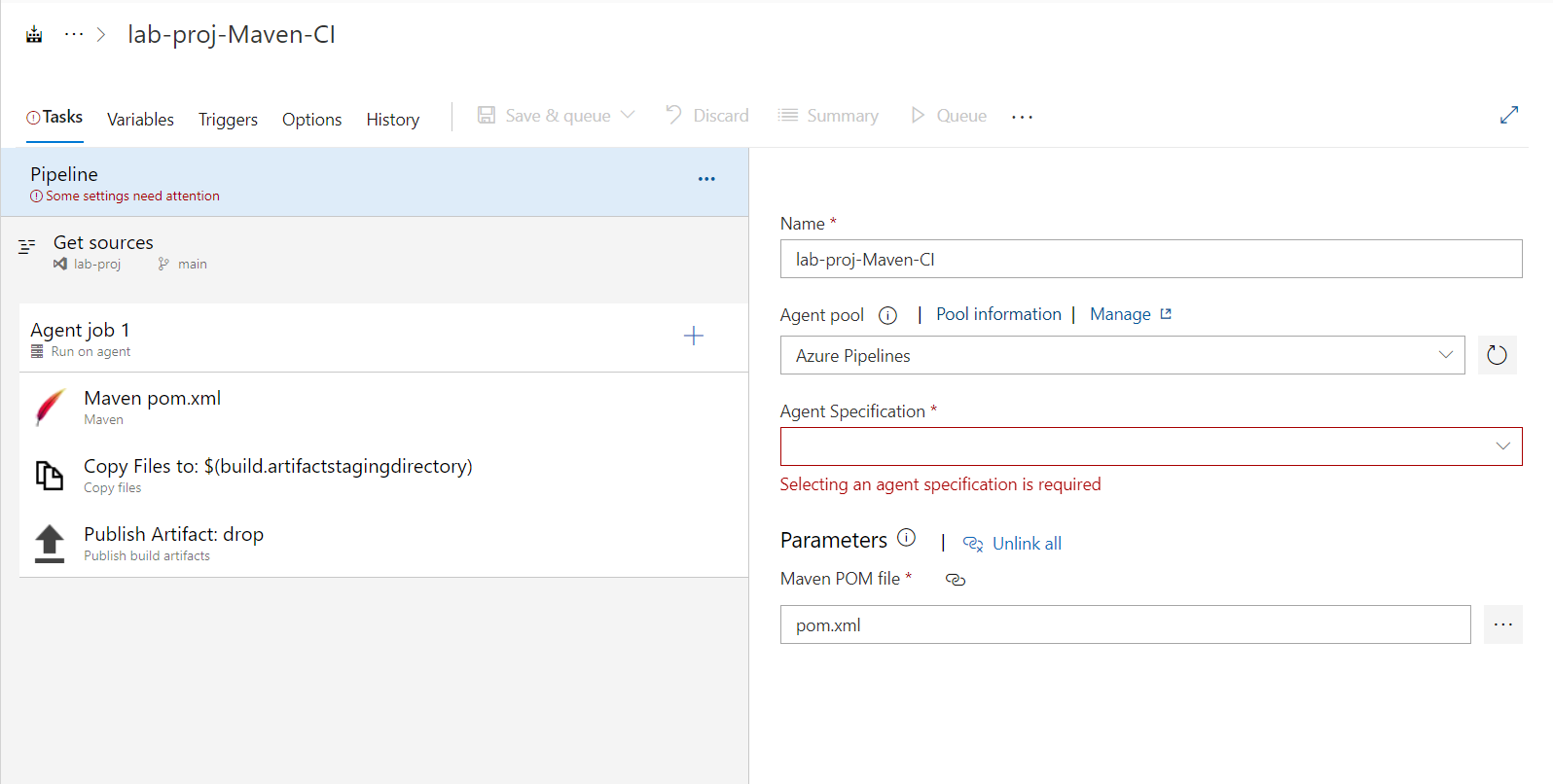Show Agent pool info tooltip icon
Viewport: 1553px width, 784px height.
(x=887, y=315)
